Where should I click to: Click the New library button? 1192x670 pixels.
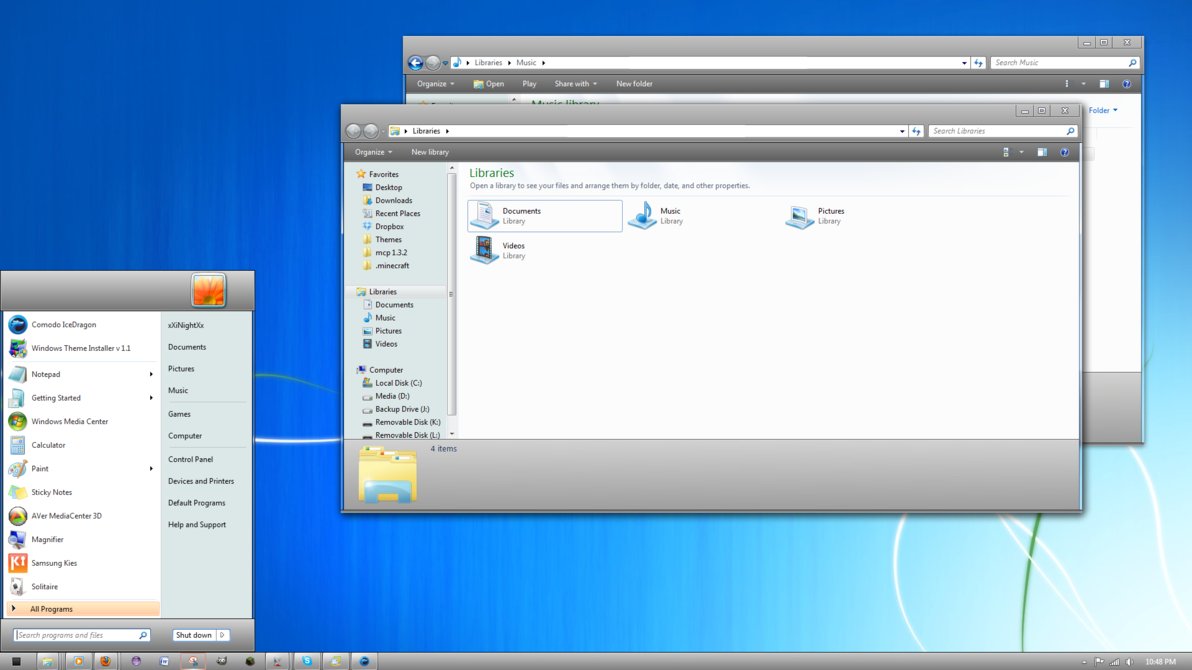(x=430, y=152)
